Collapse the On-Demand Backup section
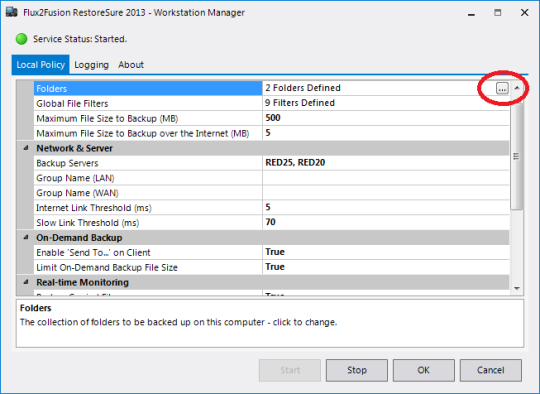The width and height of the screenshot is (540, 394). [x=26, y=238]
